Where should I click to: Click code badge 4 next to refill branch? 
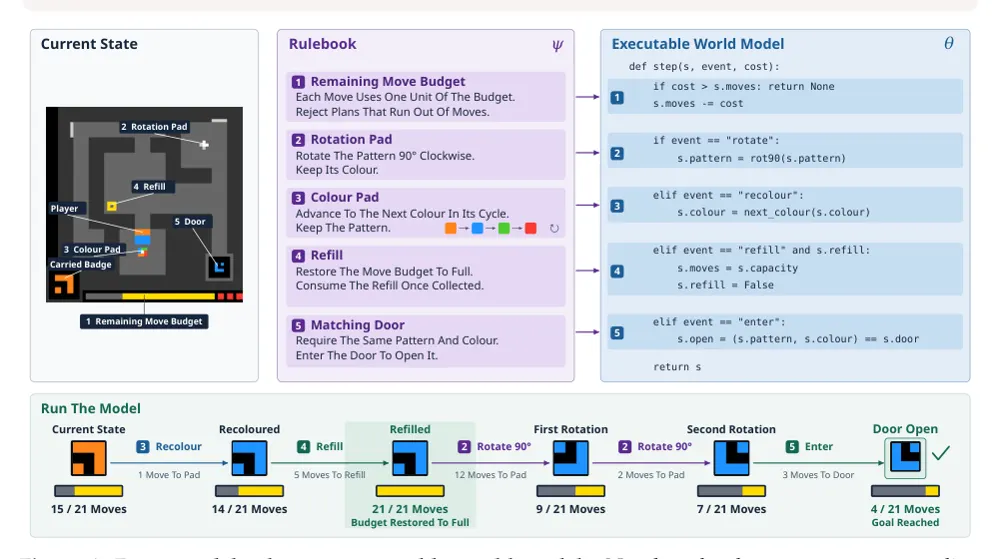click(617, 272)
